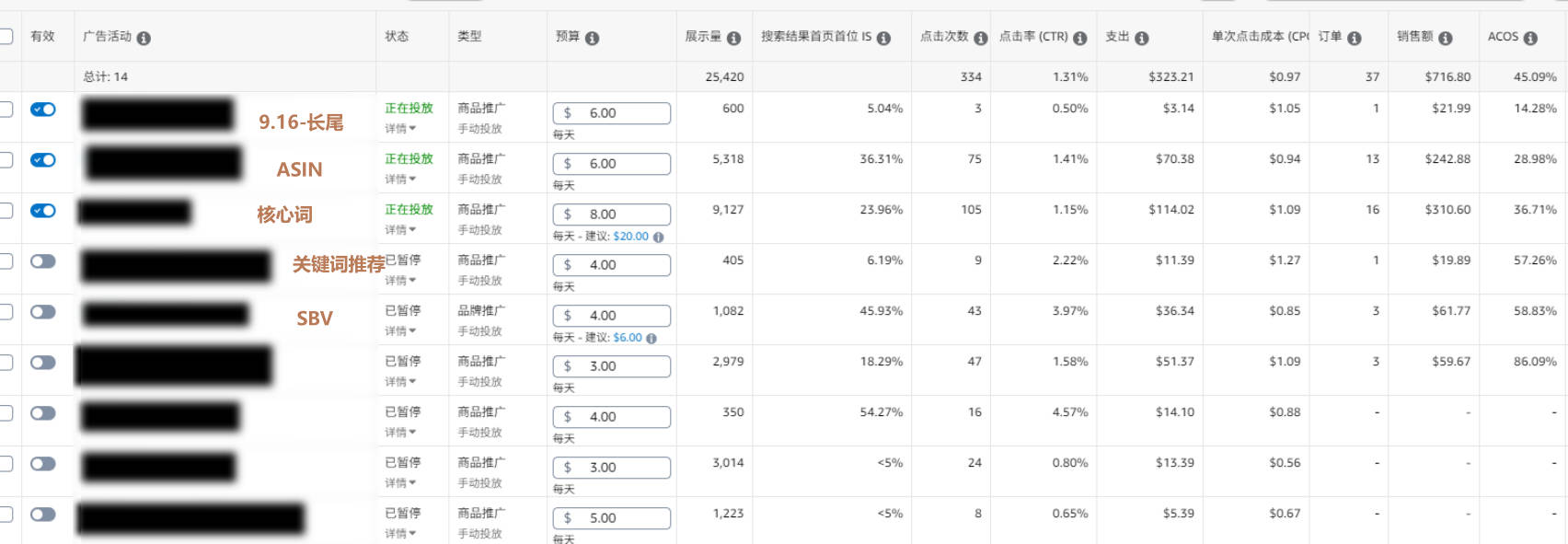The image size is (1568, 544).
Task: Apply suggested budget $6.00 link
Action: tap(628, 338)
